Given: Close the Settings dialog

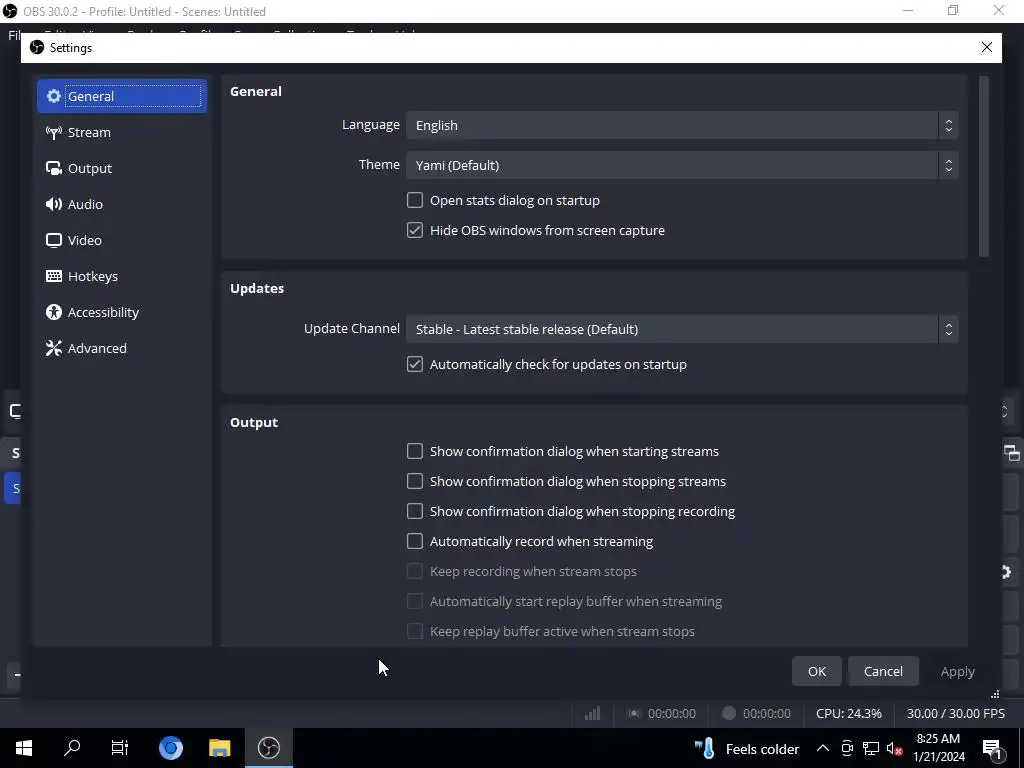Looking at the screenshot, I should click(x=987, y=47).
